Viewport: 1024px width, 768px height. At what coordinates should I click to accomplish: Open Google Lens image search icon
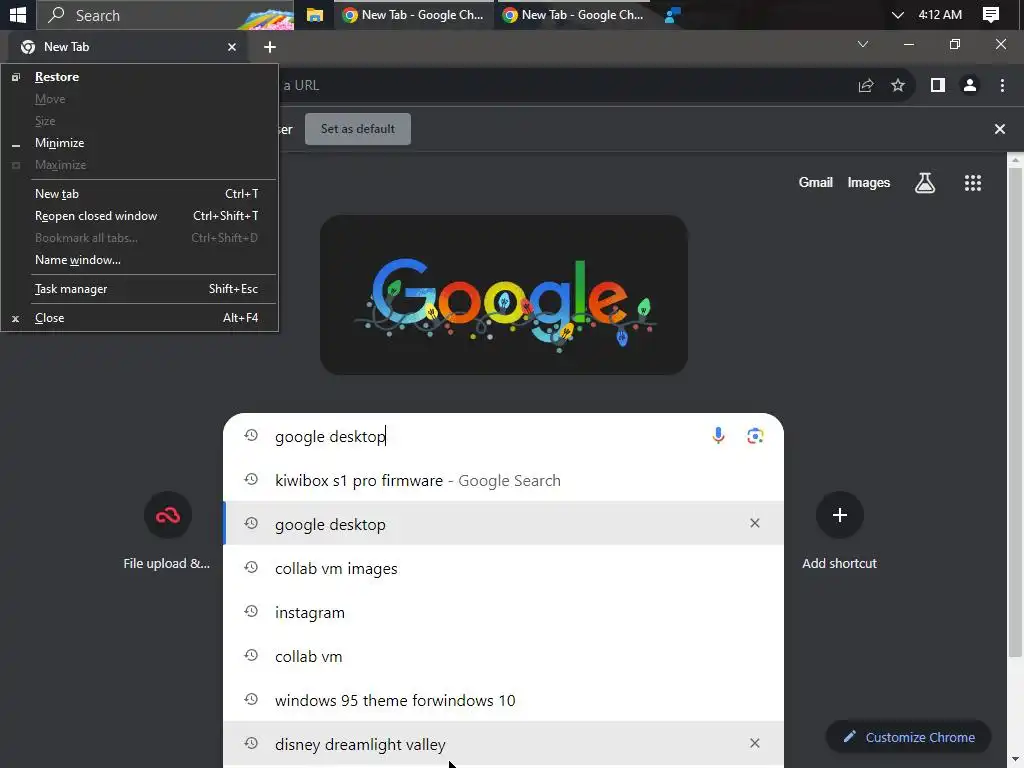[x=755, y=436]
